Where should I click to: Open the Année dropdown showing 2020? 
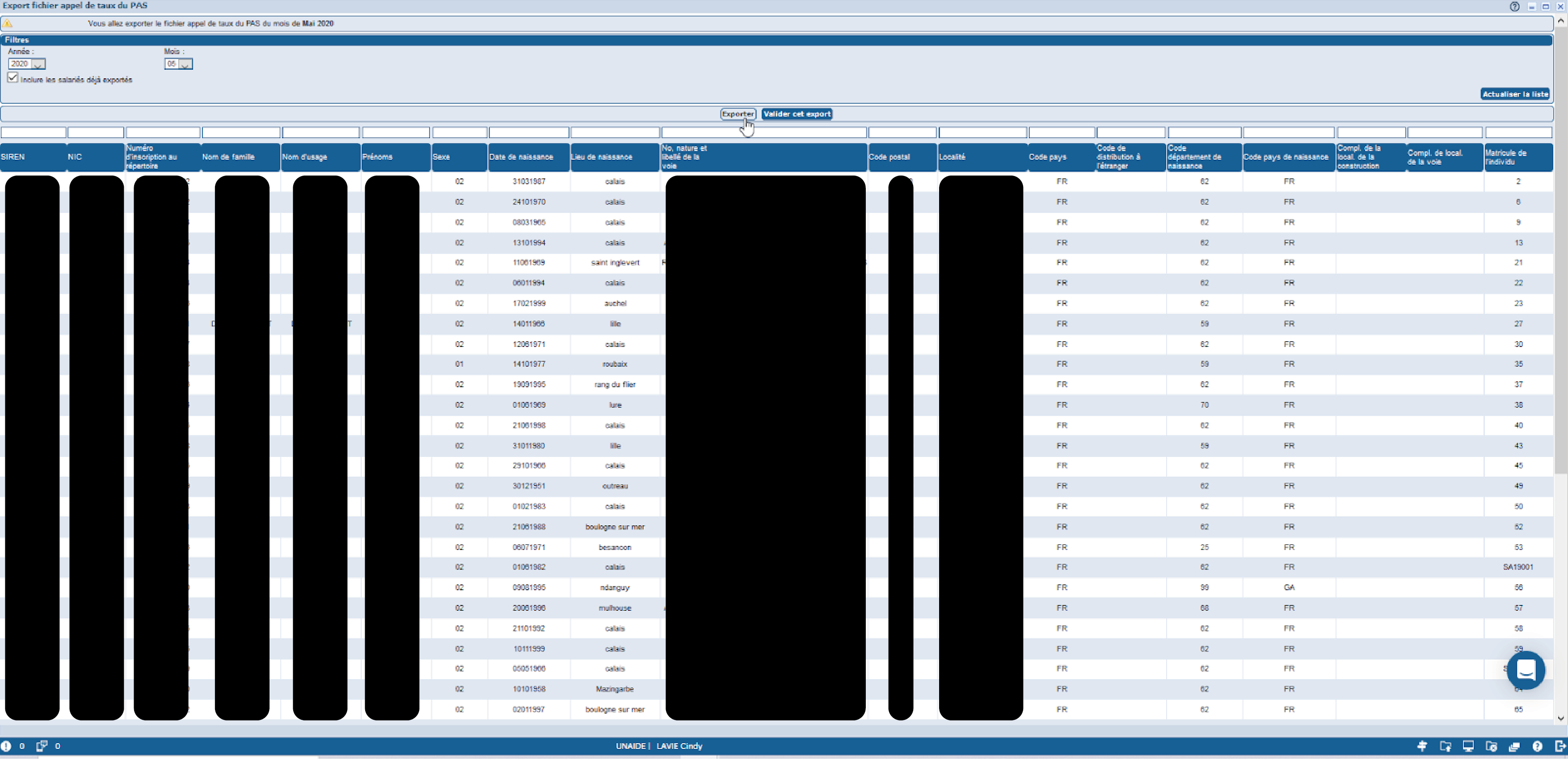coord(27,64)
